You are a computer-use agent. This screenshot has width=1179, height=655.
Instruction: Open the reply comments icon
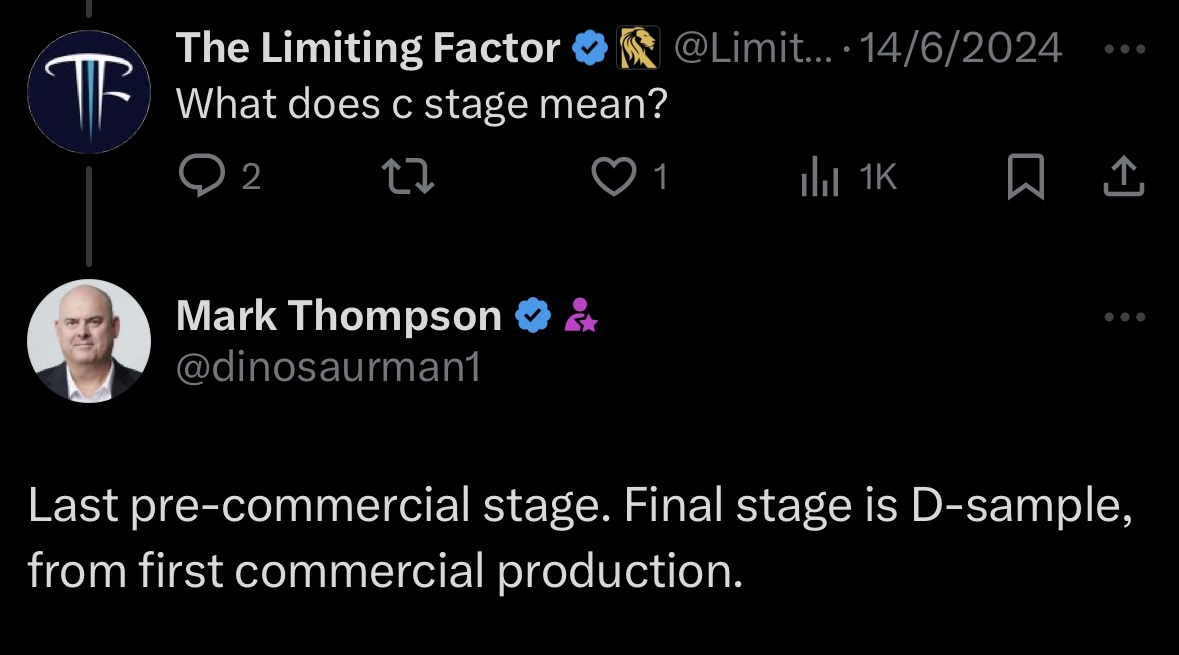tap(202, 176)
